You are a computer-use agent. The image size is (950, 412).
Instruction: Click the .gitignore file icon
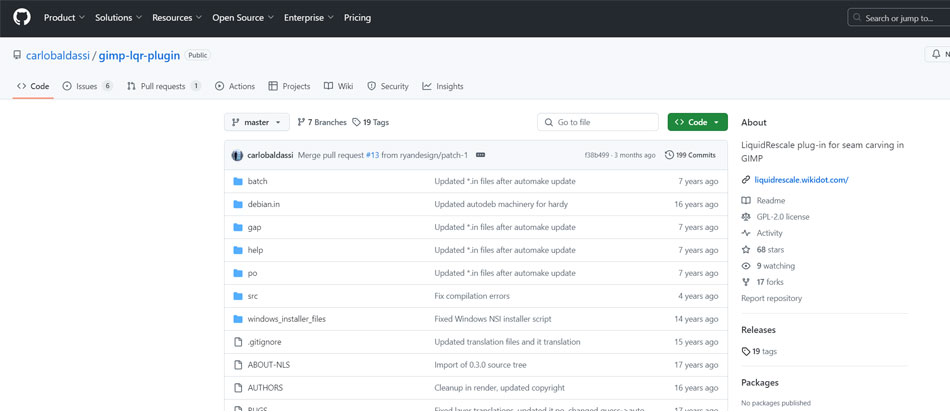(x=238, y=342)
